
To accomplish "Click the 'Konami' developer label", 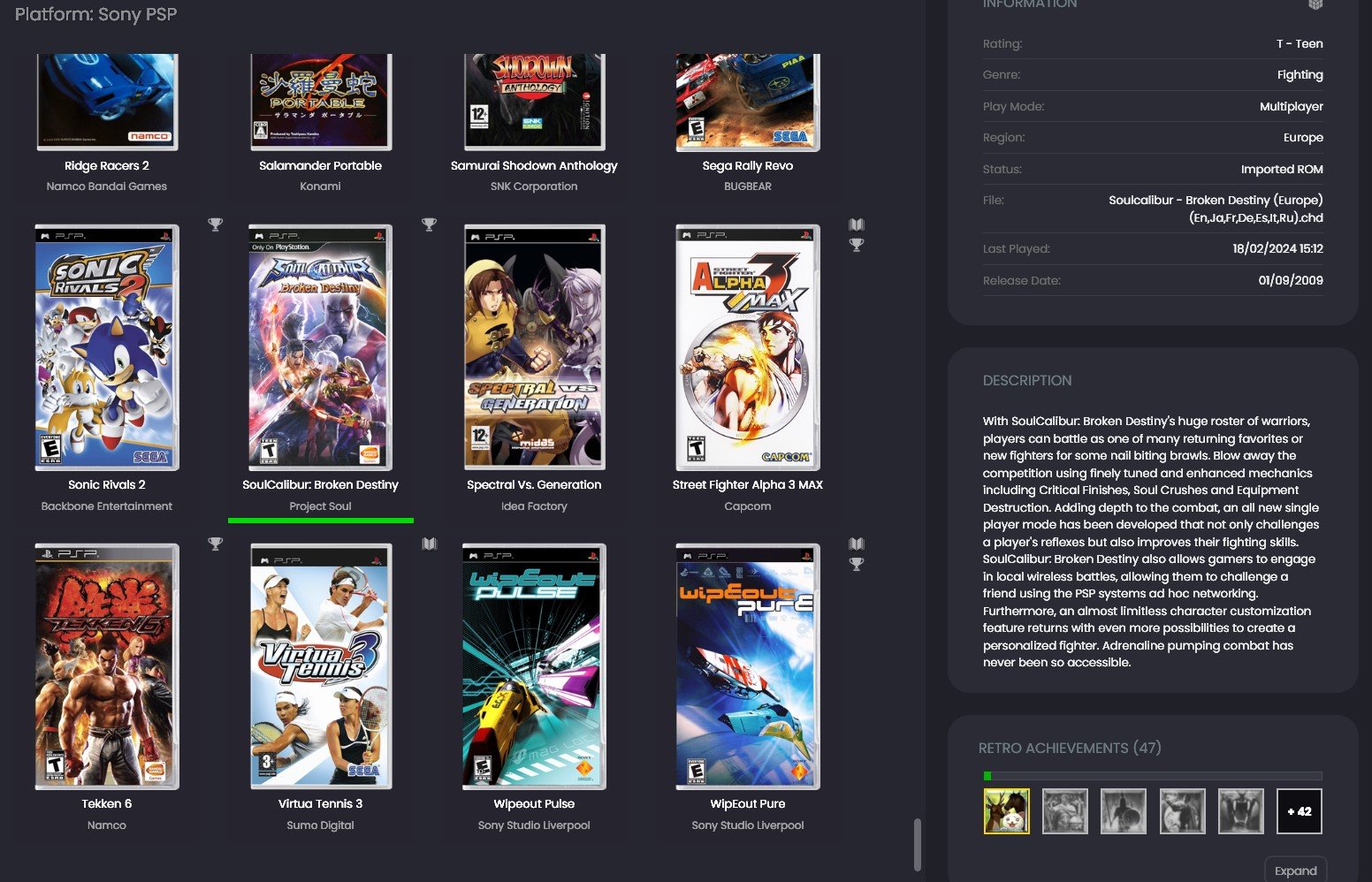I will click(320, 186).
